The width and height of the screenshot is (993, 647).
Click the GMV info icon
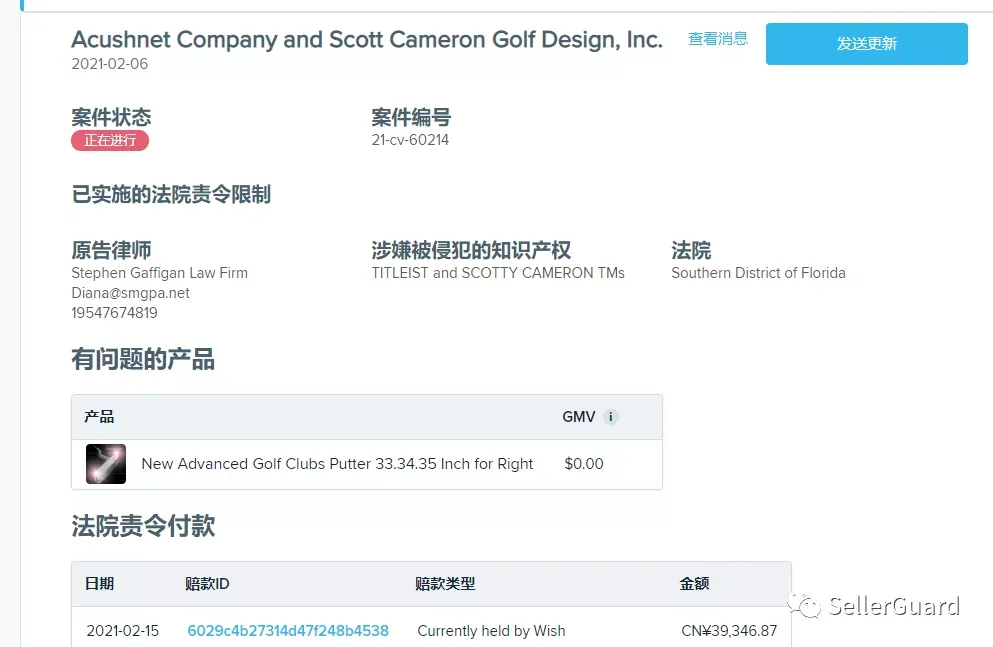coord(610,417)
